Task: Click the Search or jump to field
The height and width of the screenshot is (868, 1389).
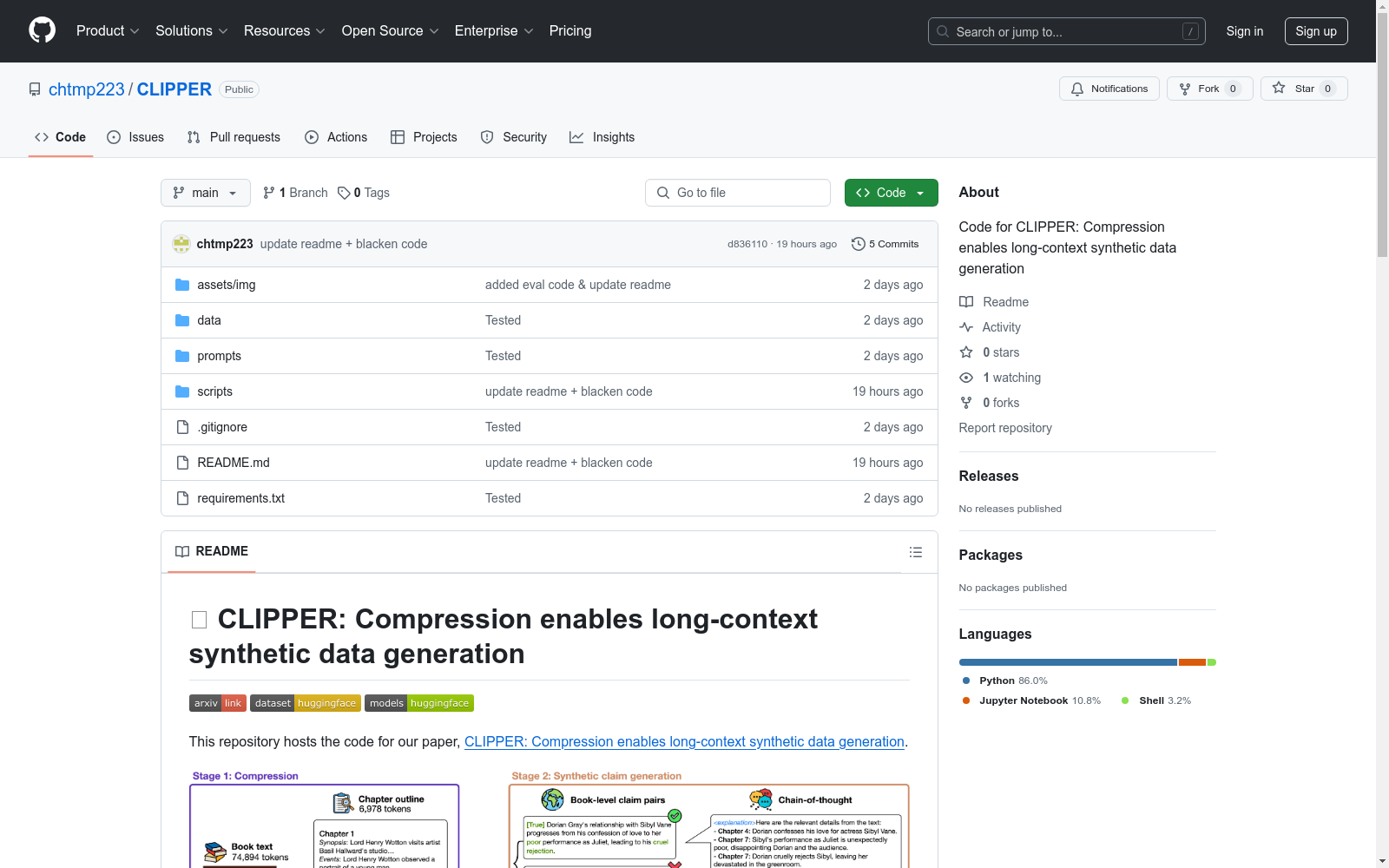Action: pos(1067,31)
